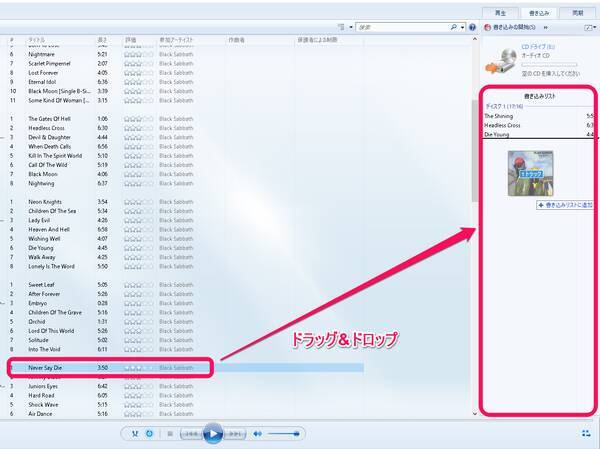The width and height of the screenshot is (600, 449).
Task: Rate Lady Evil using its stars
Action: point(139,220)
